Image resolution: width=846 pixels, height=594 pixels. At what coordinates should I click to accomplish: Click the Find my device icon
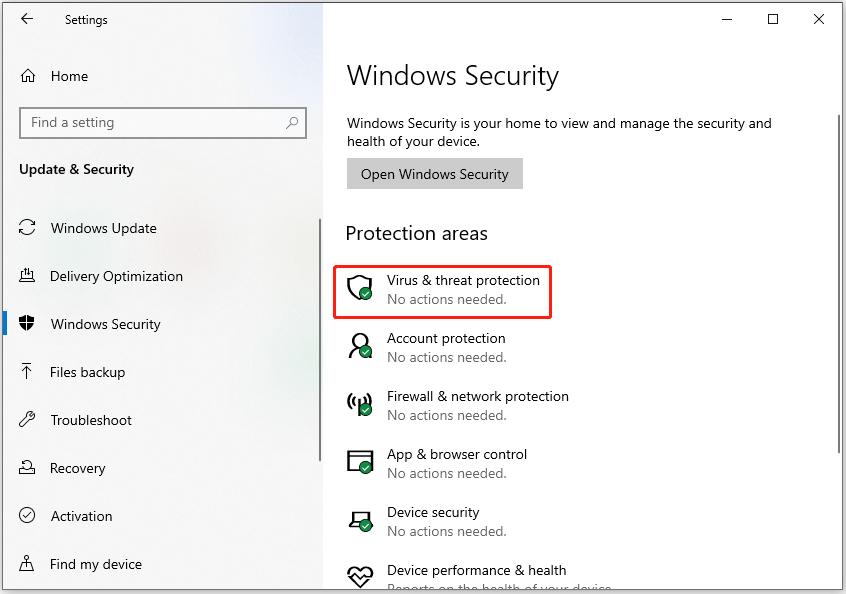(27, 564)
